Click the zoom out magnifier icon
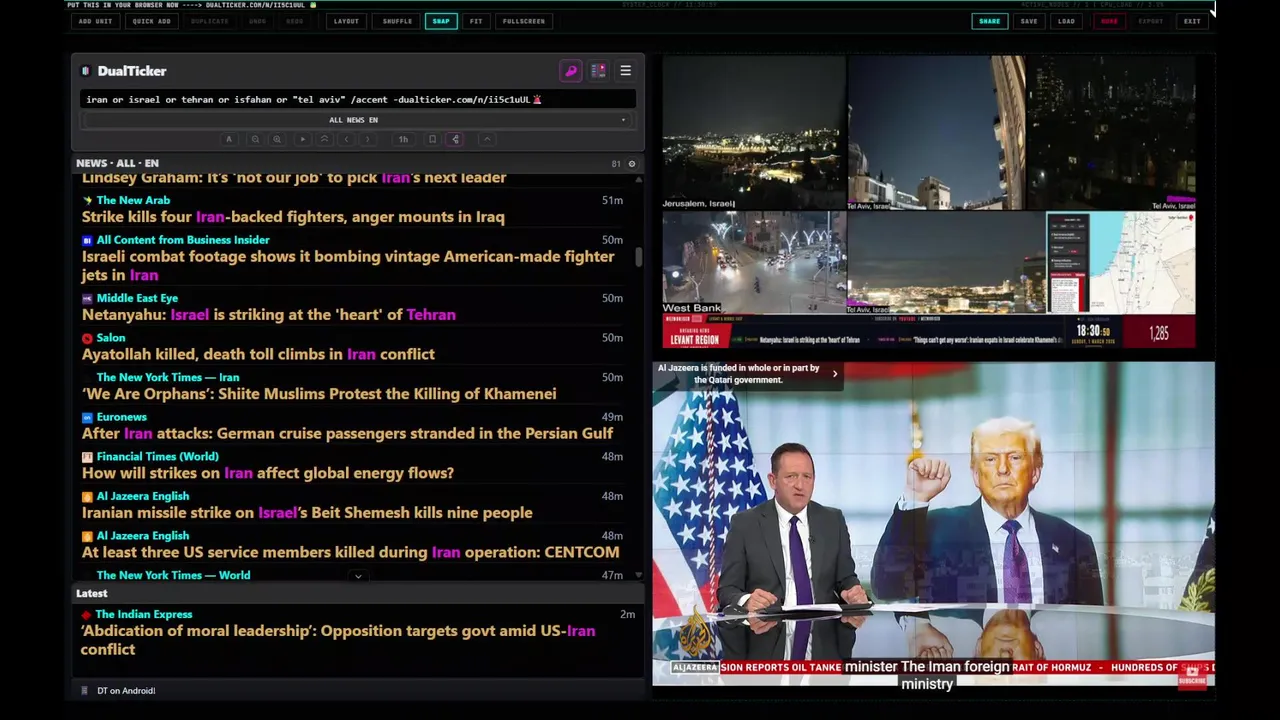The height and width of the screenshot is (720, 1280). pyautogui.click(x=255, y=139)
